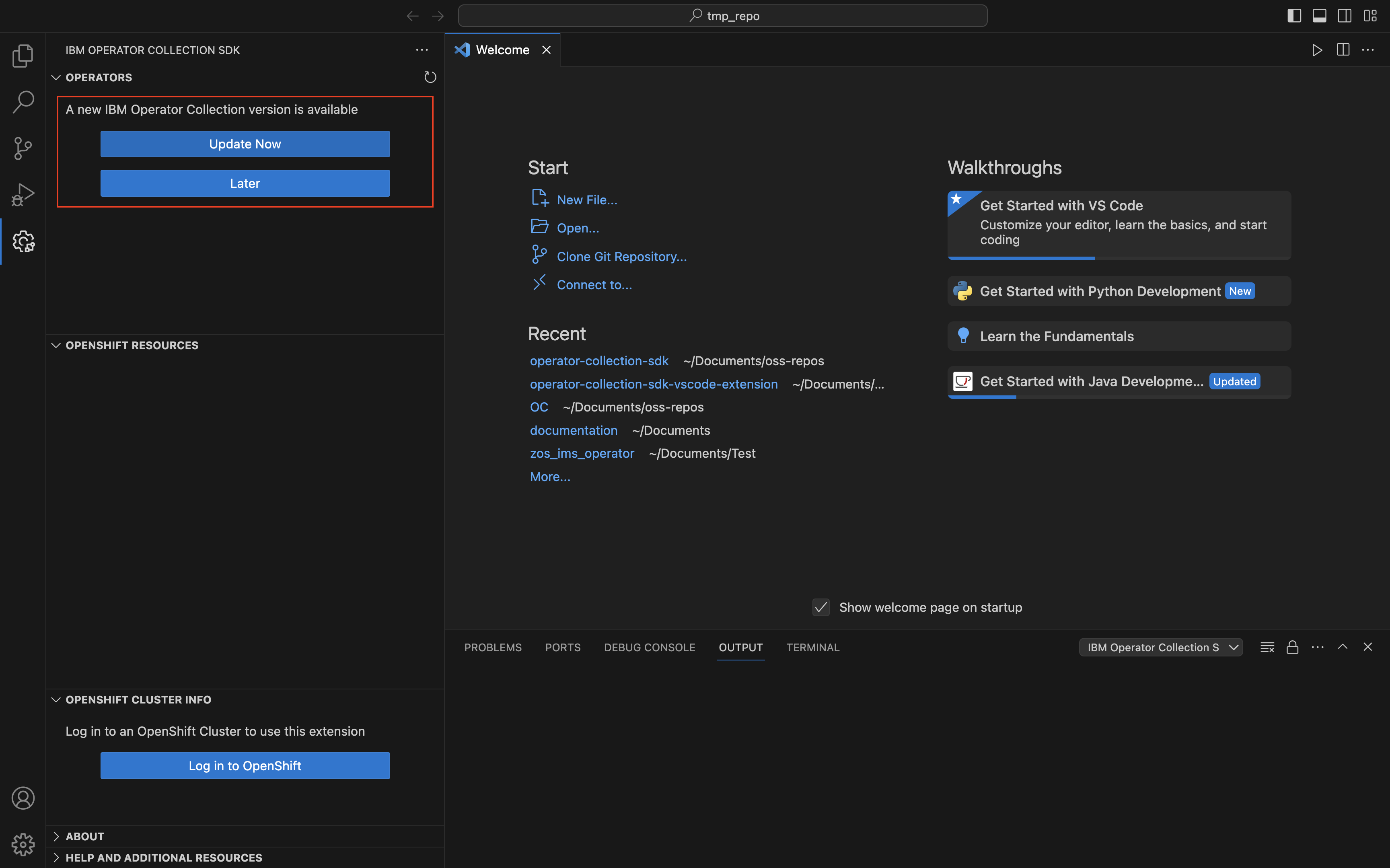Click the three-dot menu in IBM Operator SDK panel
The height and width of the screenshot is (868, 1390).
click(x=422, y=49)
